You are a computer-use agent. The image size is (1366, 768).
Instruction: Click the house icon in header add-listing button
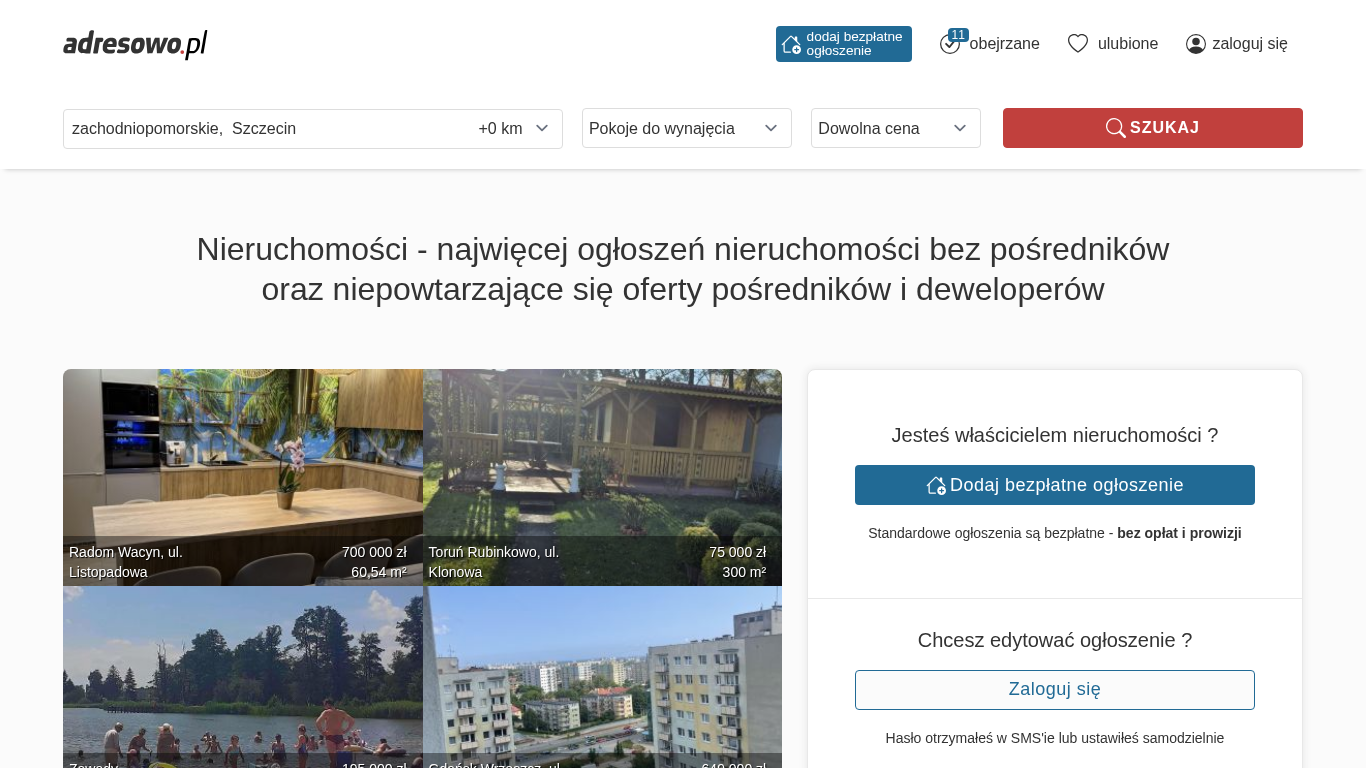(x=791, y=44)
